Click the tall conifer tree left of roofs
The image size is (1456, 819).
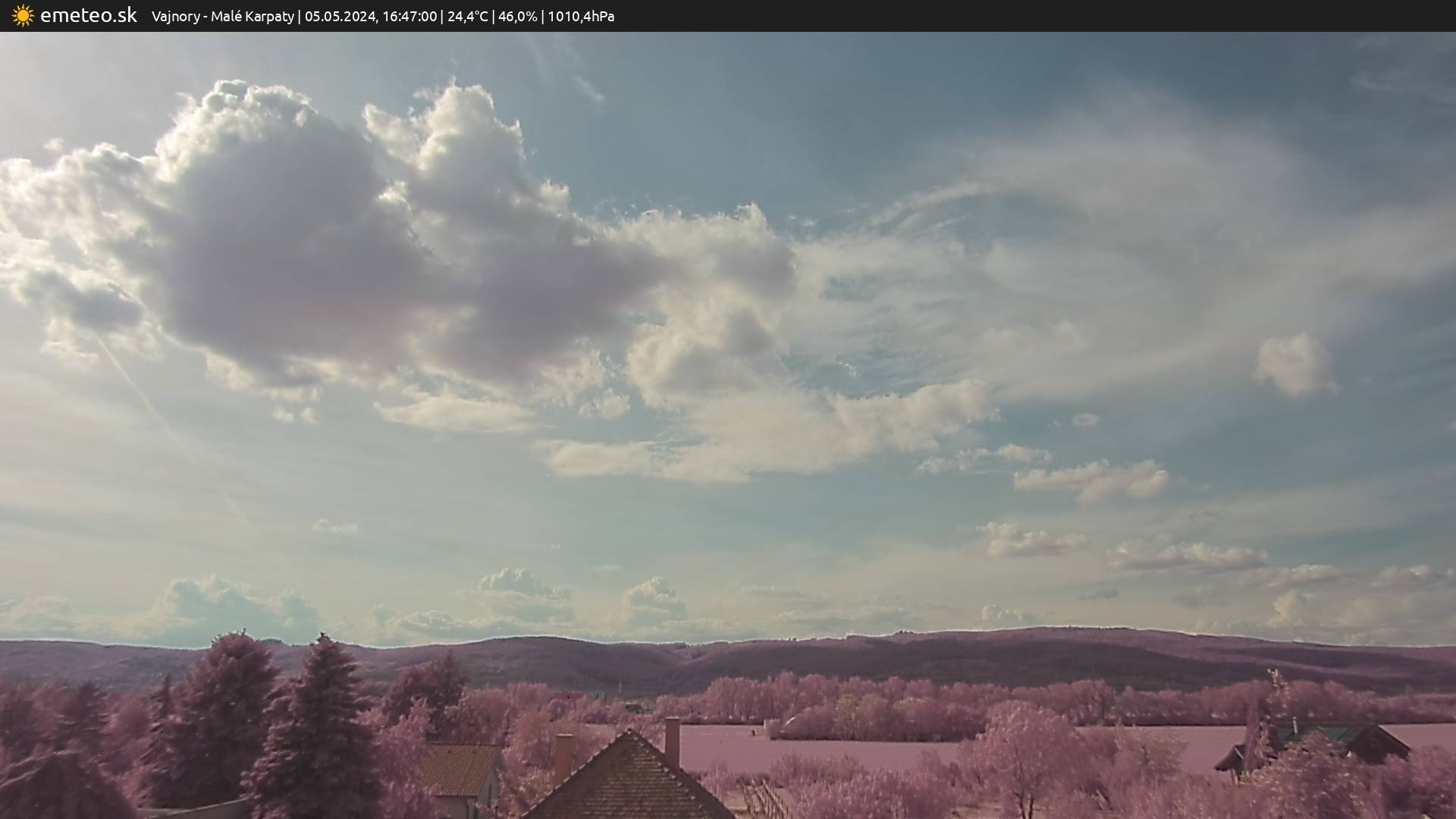(318, 720)
